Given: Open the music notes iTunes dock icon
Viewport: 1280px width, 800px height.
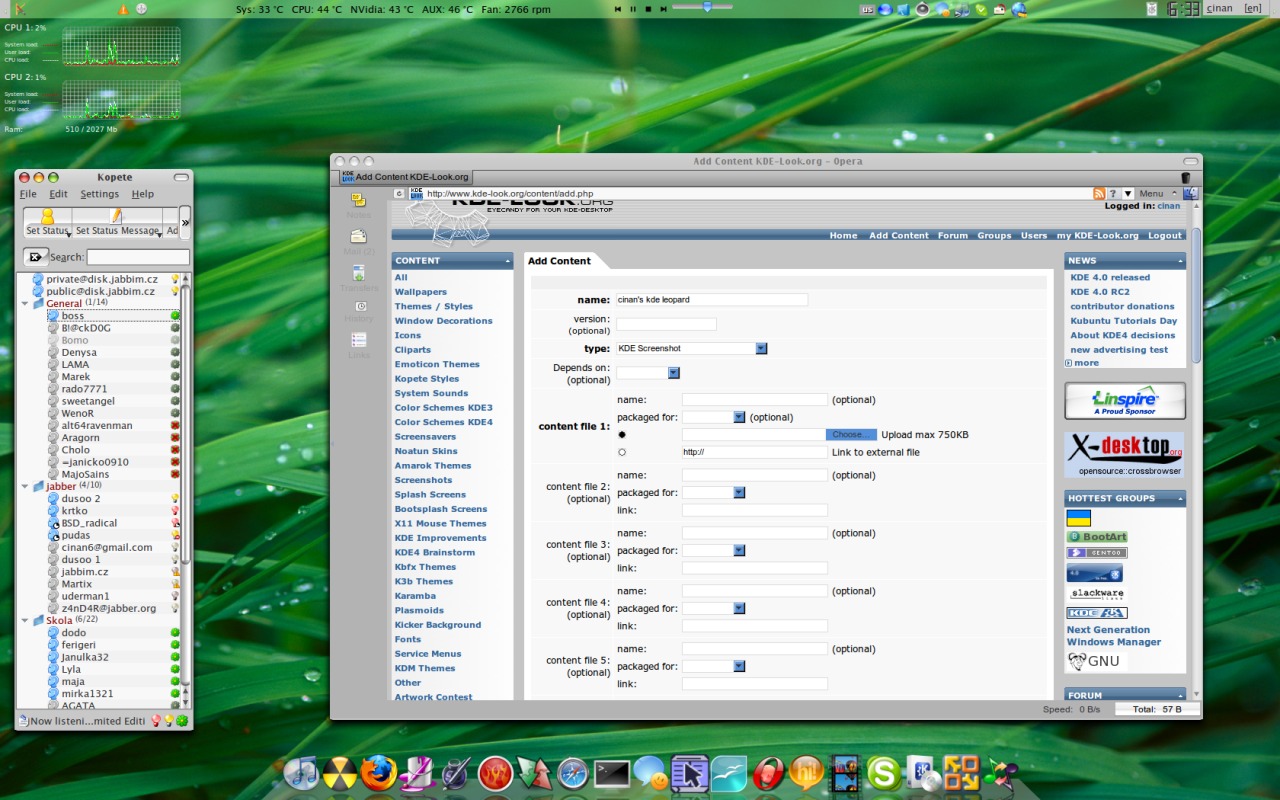Looking at the screenshot, I should tap(301, 773).
